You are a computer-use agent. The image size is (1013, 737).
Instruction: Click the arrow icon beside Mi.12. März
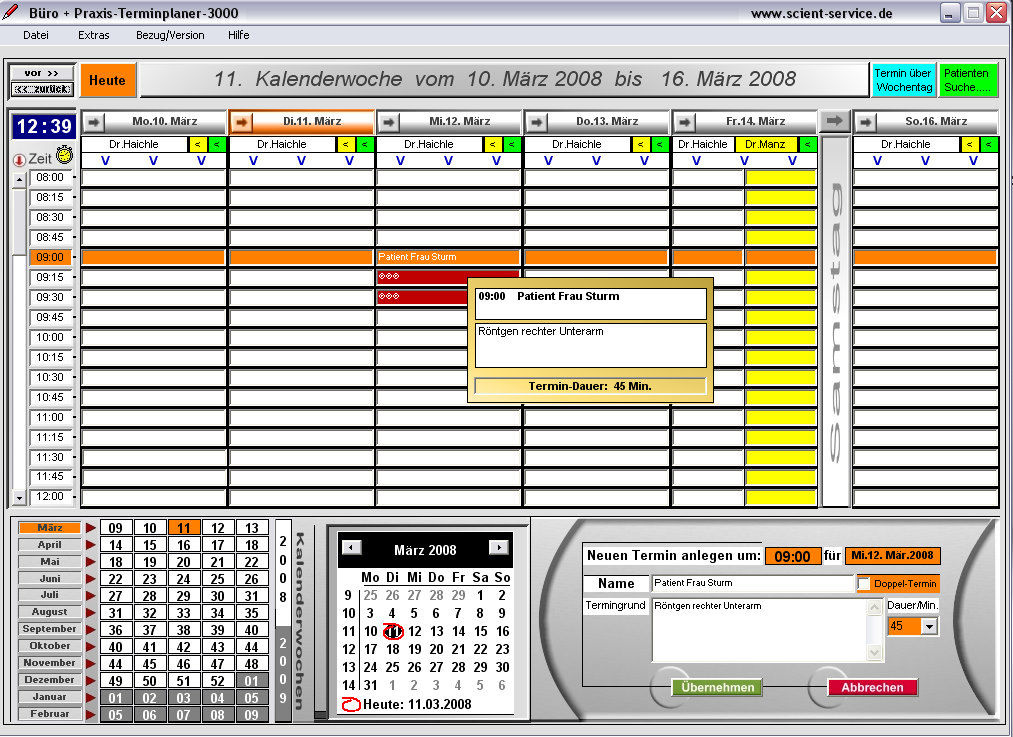click(389, 121)
